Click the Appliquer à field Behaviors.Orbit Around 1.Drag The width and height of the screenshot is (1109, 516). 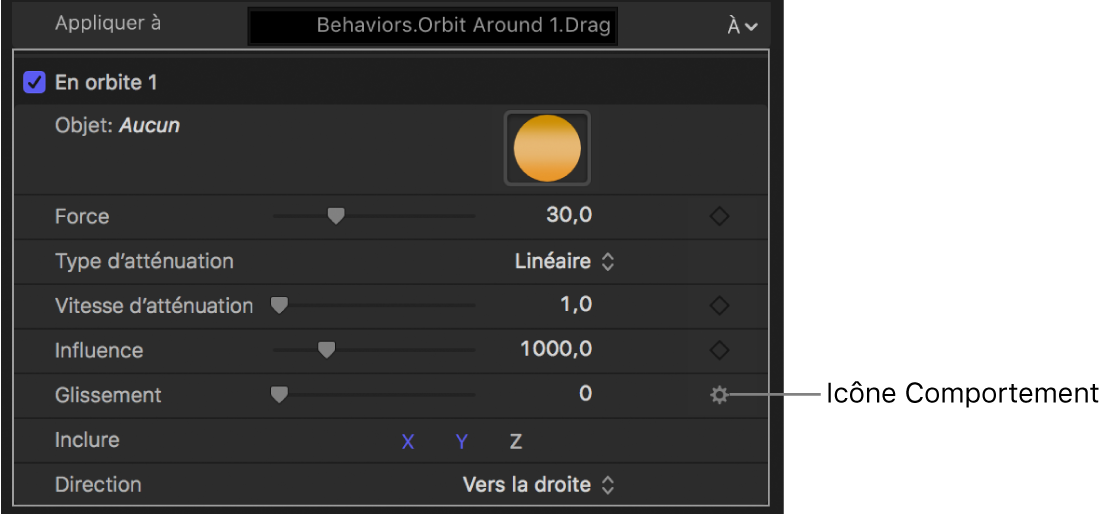coord(433,26)
